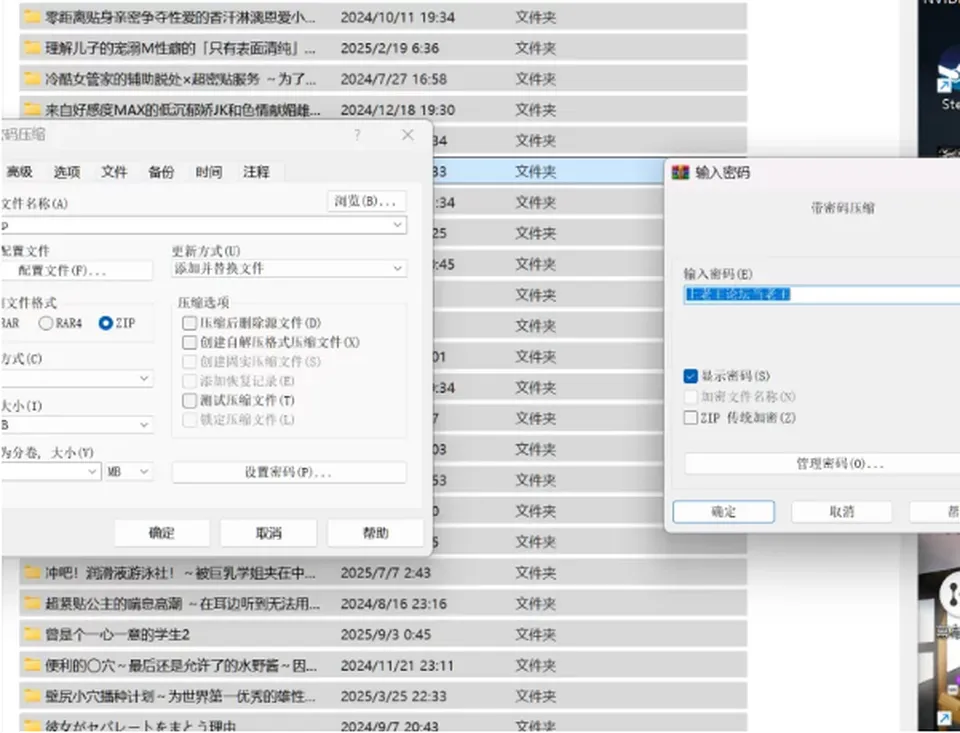Image resolution: width=960 pixels, height=733 pixels.
Task: Open the 更新方式(U) dropdown
Action: click(397, 268)
